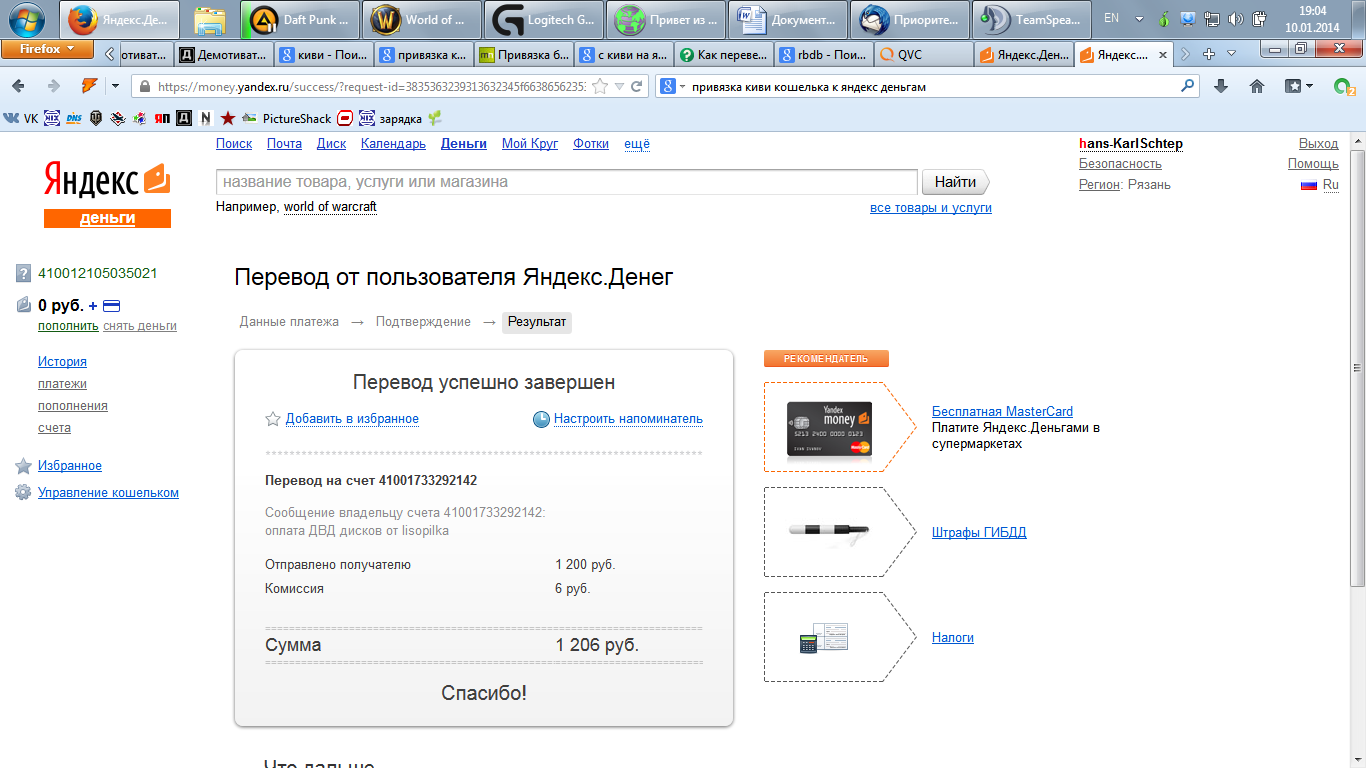This screenshot has width=1366, height=768.
Task: Click the product search input field
Action: click(567, 182)
